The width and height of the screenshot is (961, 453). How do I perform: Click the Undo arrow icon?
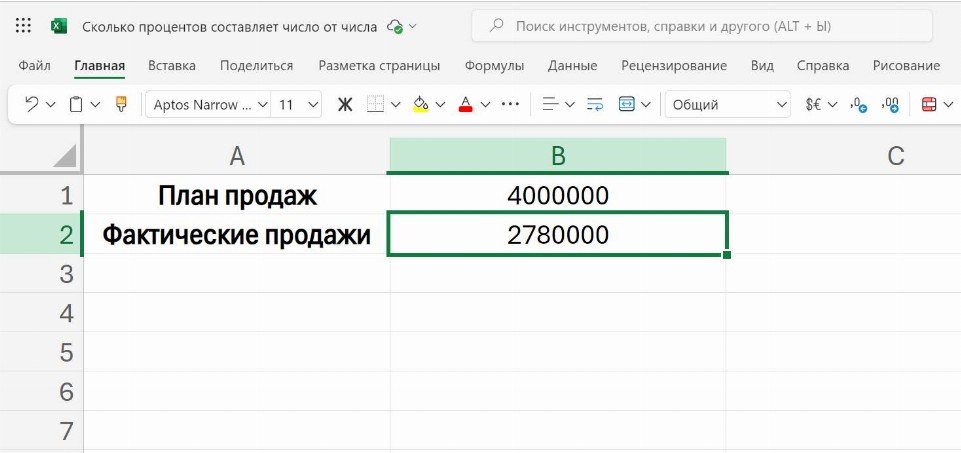pyautogui.click(x=32, y=104)
